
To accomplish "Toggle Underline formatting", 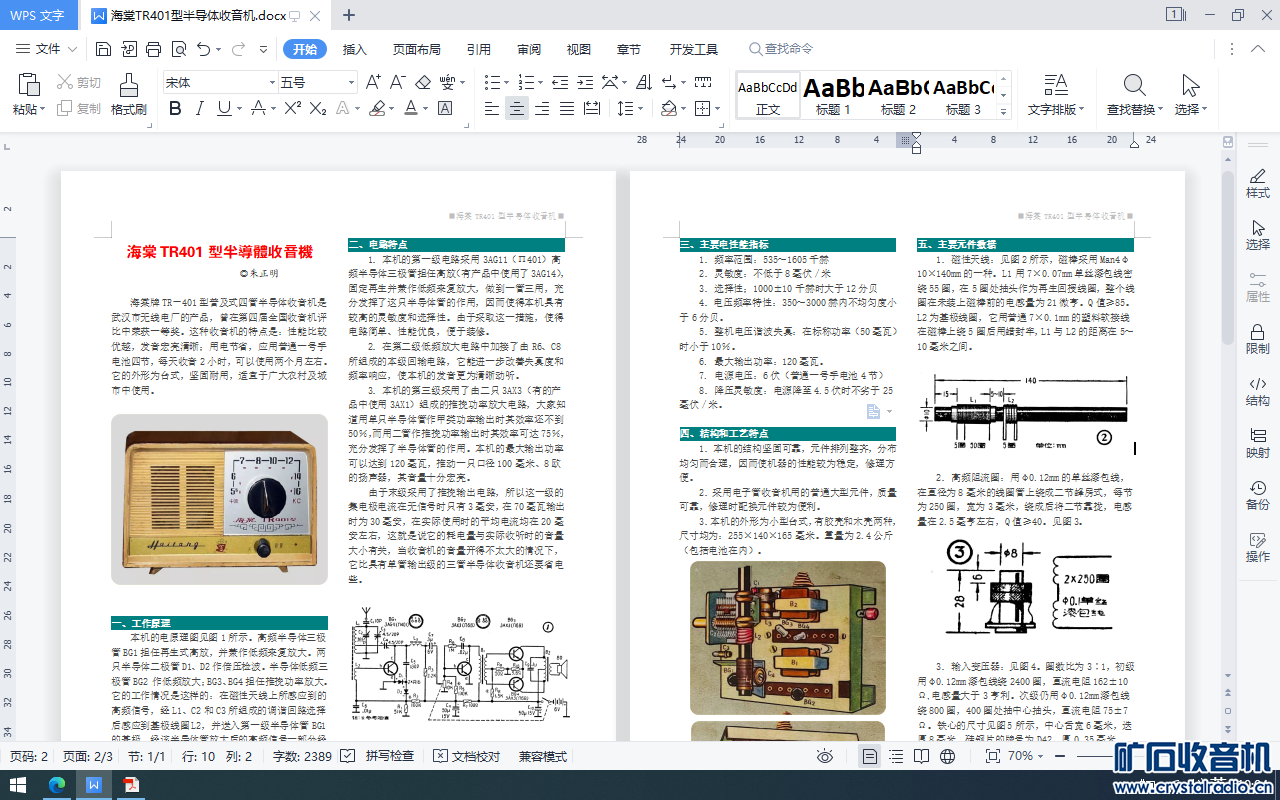I will pyautogui.click(x=223, y=108).
